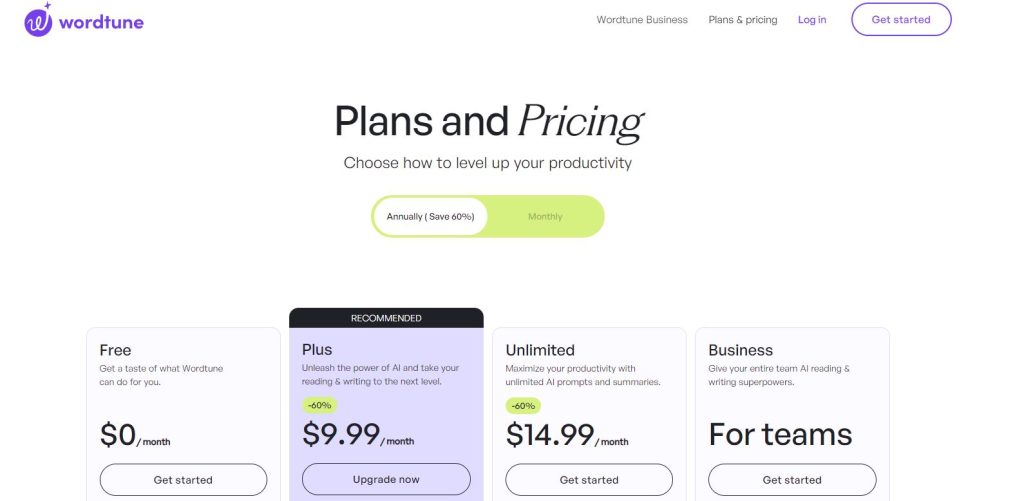Click Get started under Business plan
Viewport: 1024px width, 501px height.
point(792,480)
